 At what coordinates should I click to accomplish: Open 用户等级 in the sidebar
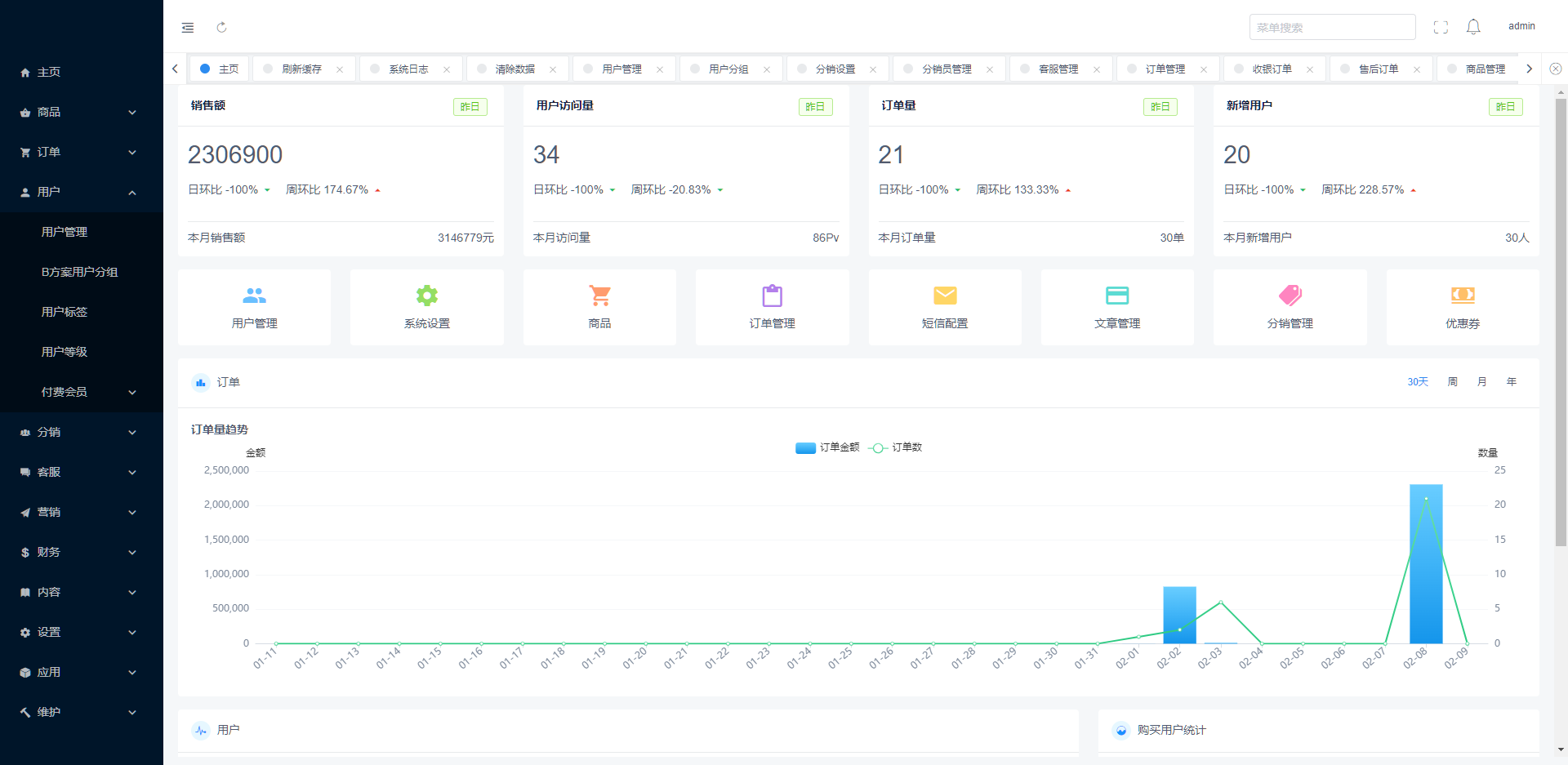click(x=82, y=352)
